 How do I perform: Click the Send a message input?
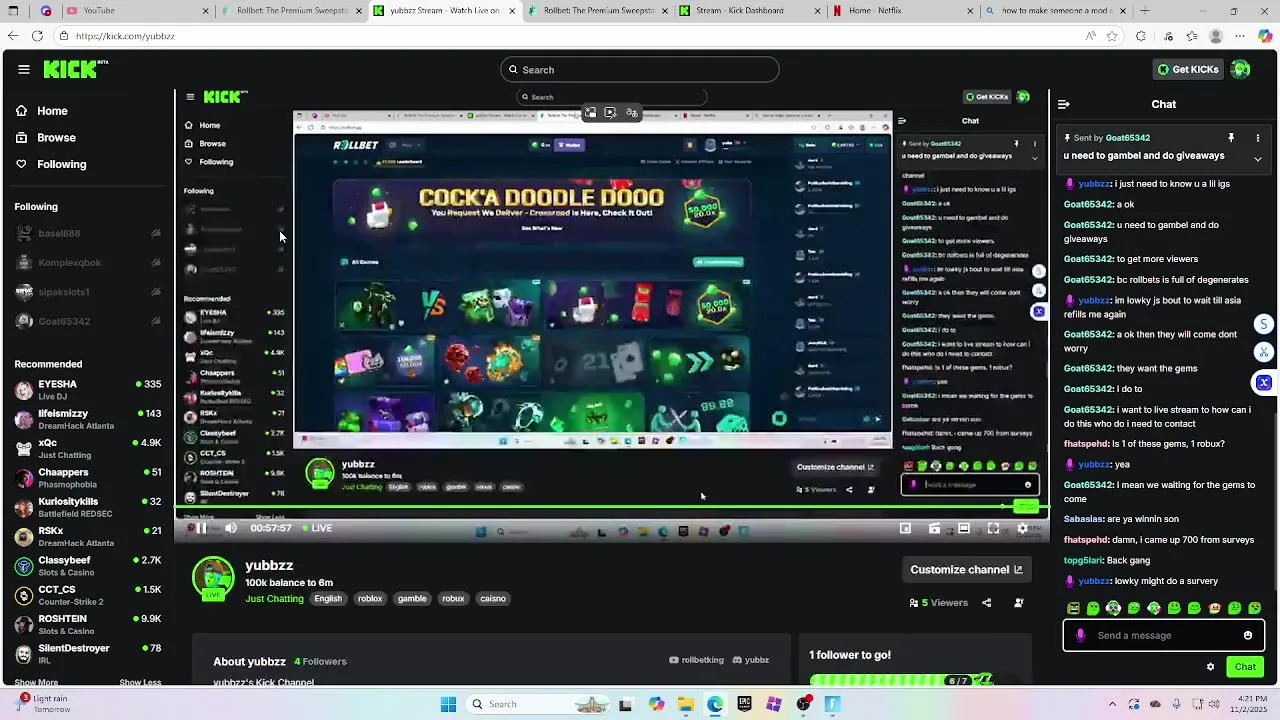click(x=1164, y=635)
